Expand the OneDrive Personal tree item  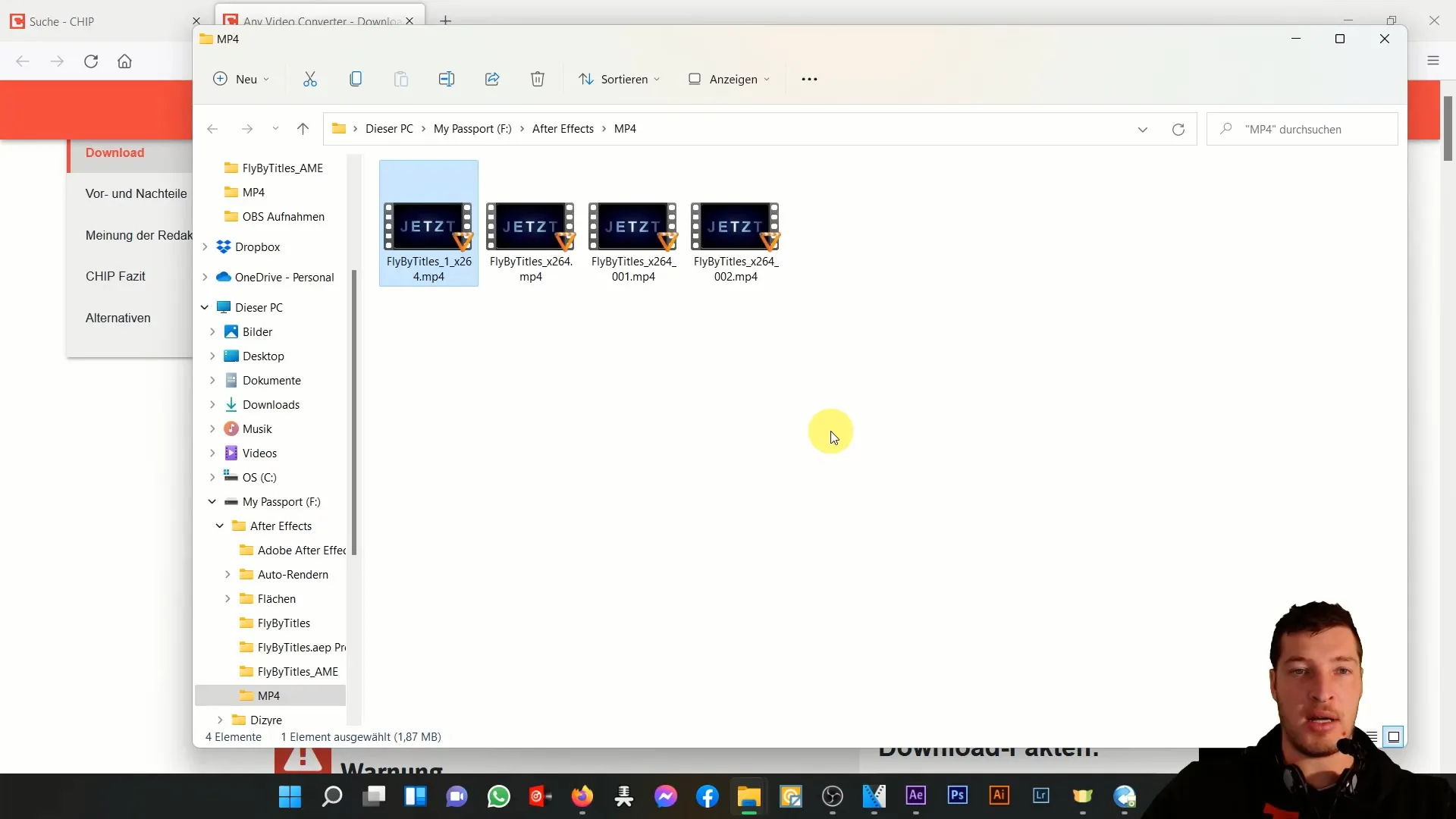pyautogui.click(x=204, y=277)
